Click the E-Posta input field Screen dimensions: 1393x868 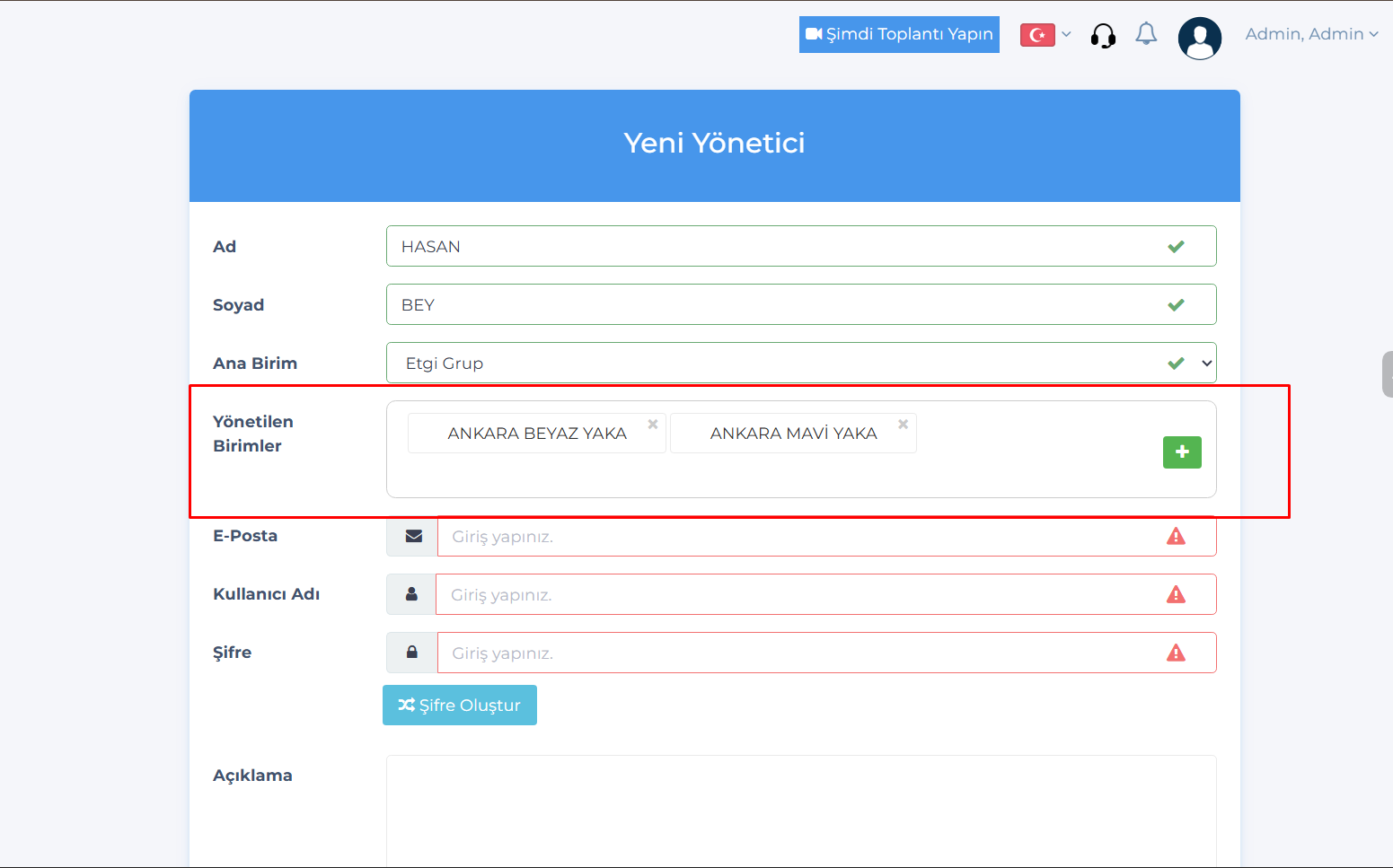(x=799, y=537)
